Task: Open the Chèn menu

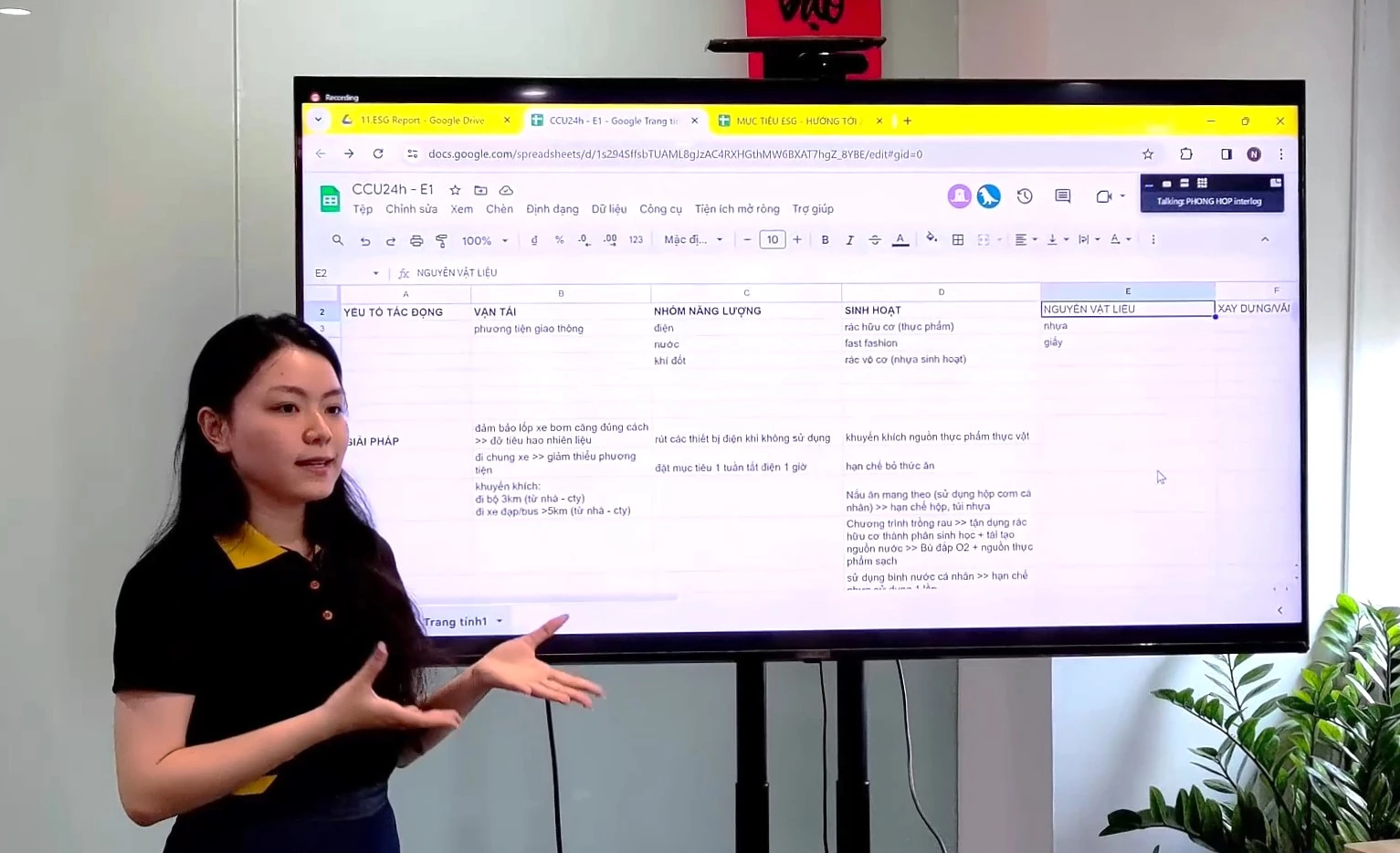Action: [500, 209]
